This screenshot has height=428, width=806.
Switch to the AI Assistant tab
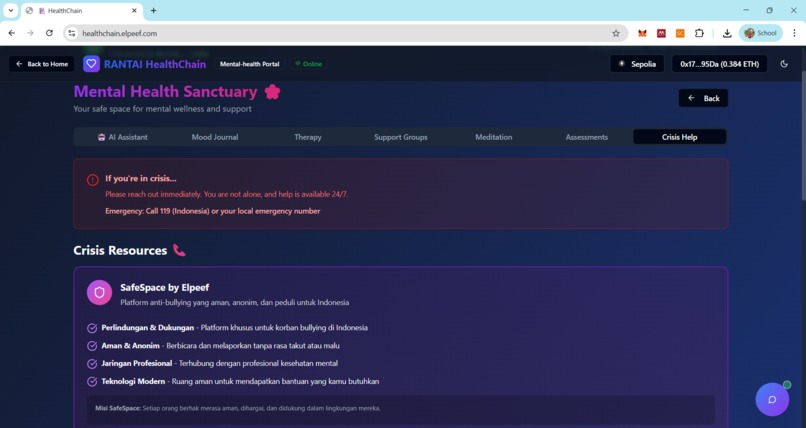pyautogui.click(x=122, y=137)
